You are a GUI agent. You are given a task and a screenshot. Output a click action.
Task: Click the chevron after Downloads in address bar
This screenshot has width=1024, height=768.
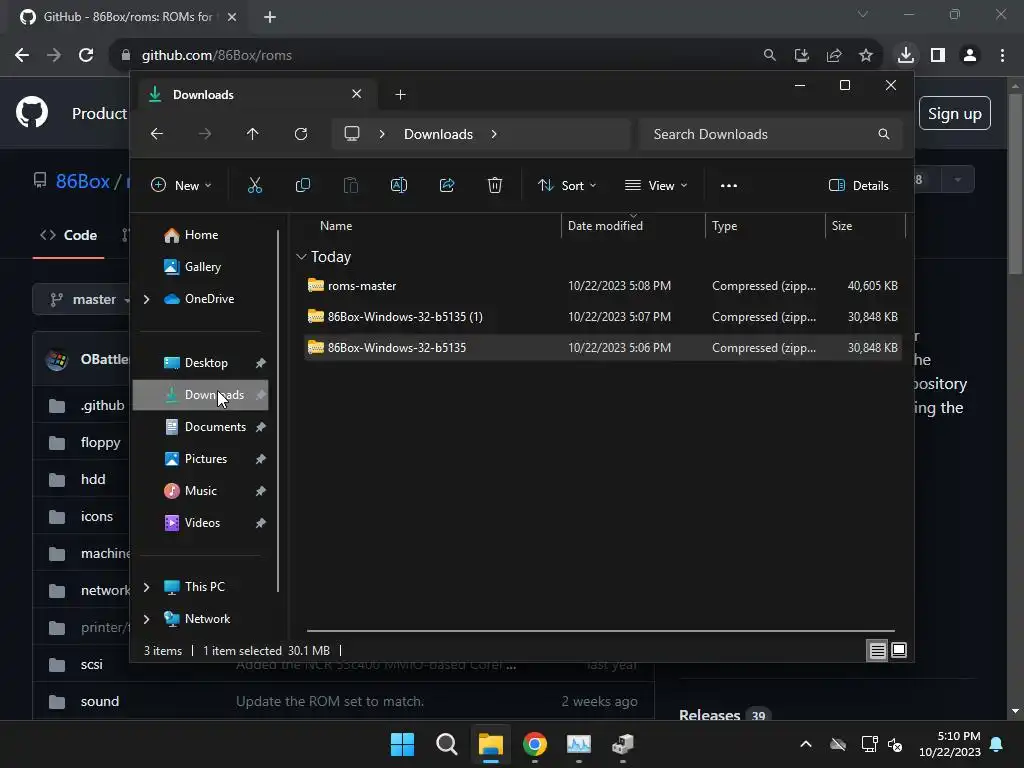(494, 134)
